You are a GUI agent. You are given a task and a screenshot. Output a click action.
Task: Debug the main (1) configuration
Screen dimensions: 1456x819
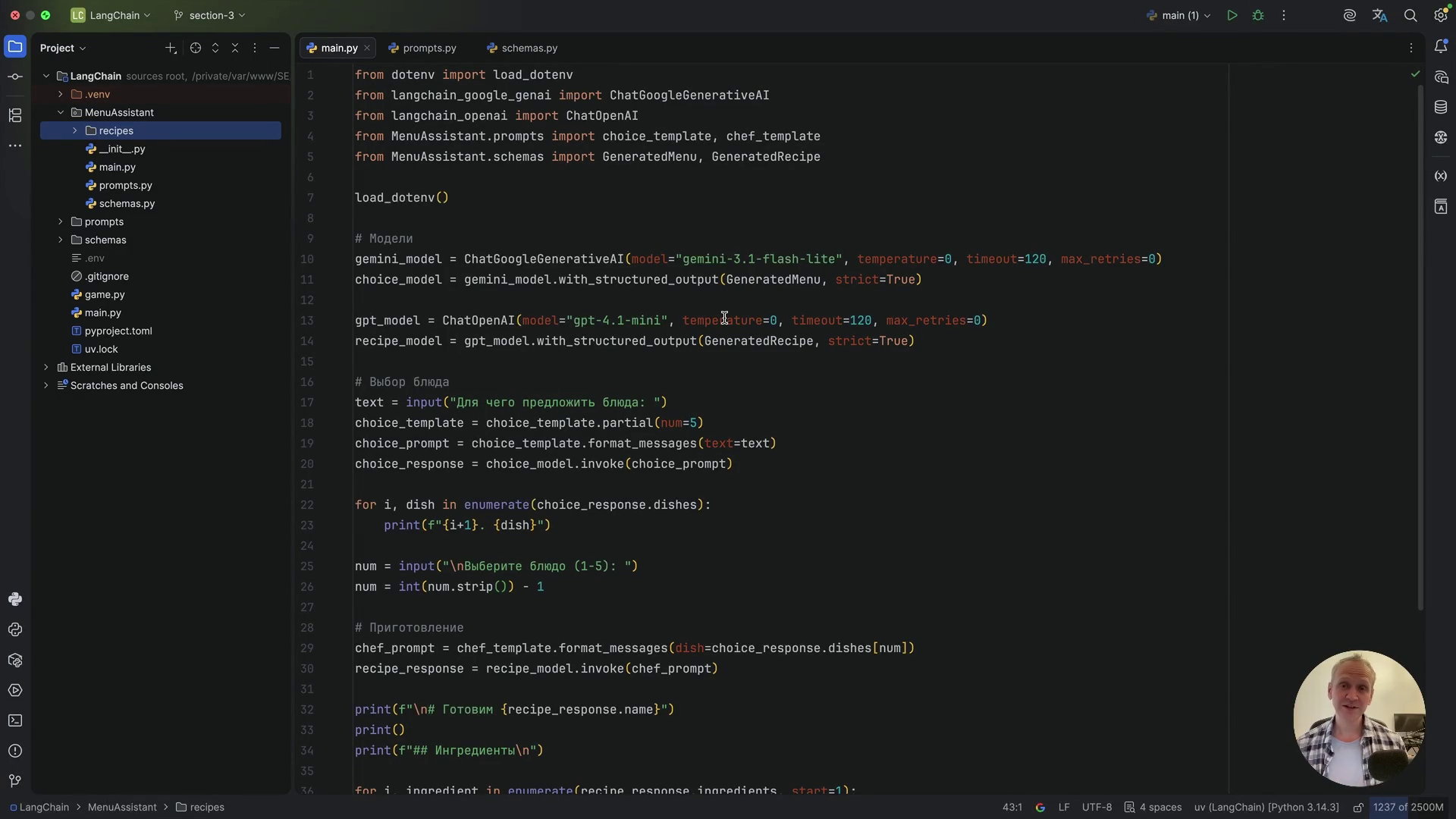click(x=1258, y=15)
